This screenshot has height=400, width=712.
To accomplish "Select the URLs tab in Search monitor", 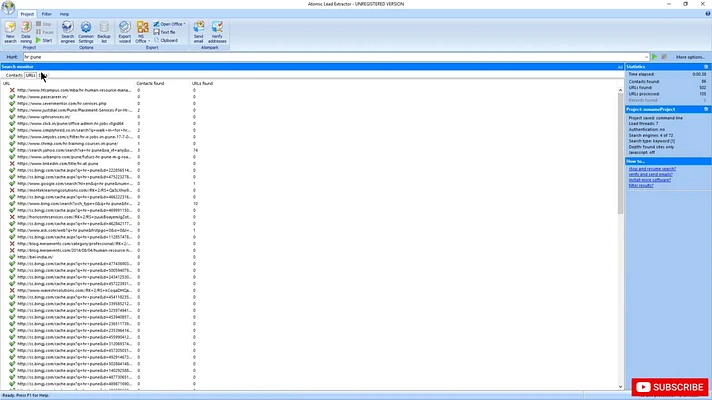I will point(30,75).
